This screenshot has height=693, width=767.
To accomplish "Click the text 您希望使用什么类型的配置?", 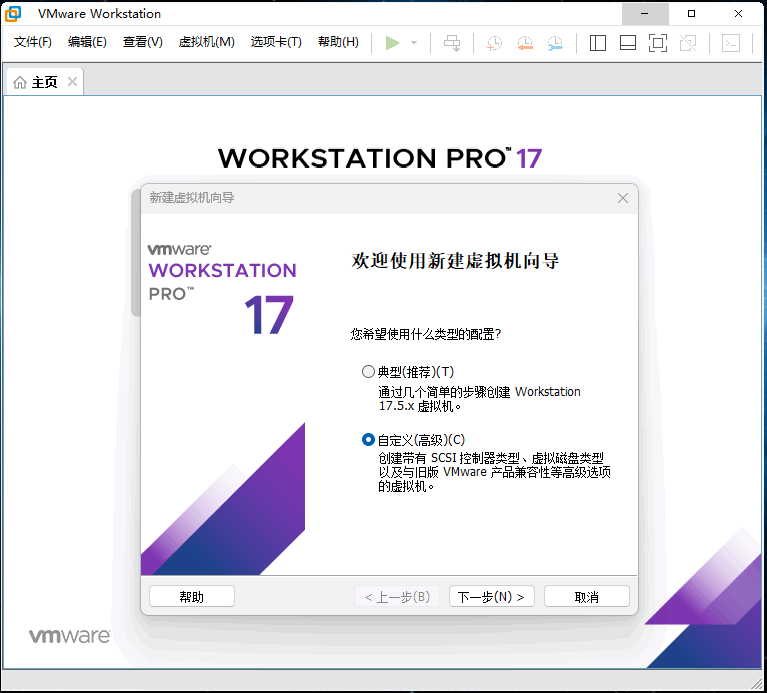I will 426,335.
